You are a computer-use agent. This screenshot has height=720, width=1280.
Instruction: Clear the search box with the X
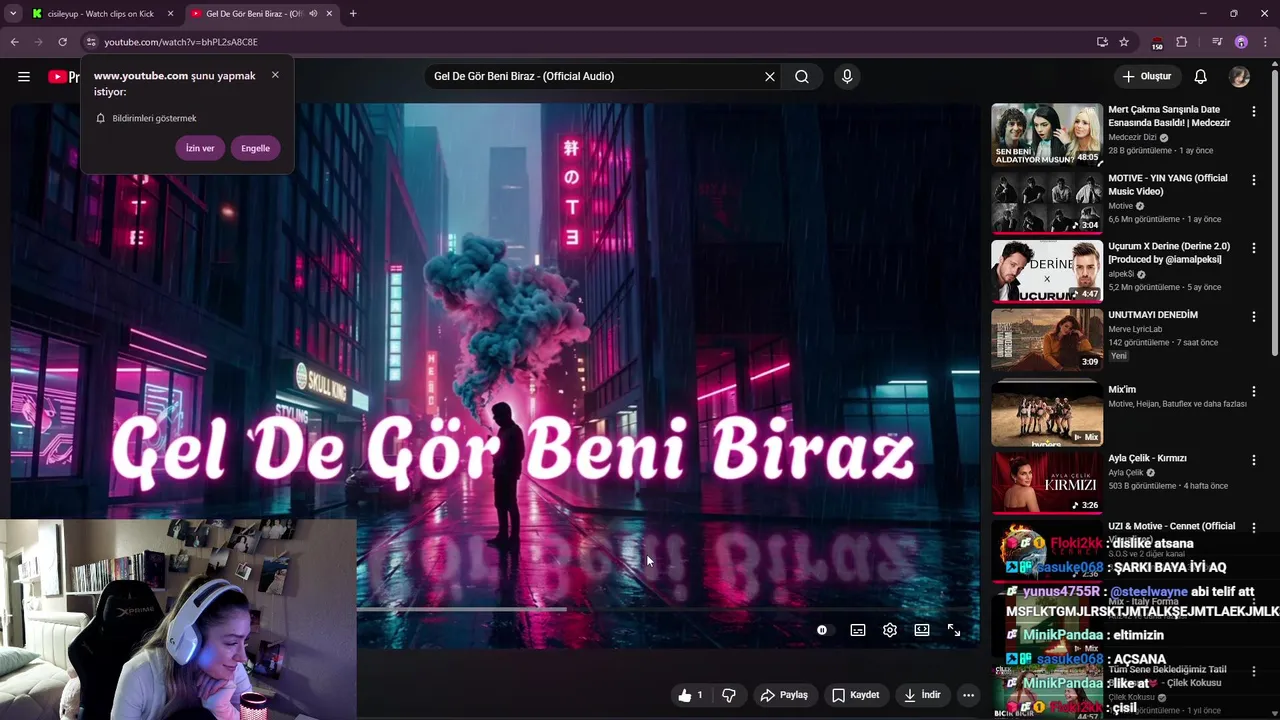[x=770, y=77]
